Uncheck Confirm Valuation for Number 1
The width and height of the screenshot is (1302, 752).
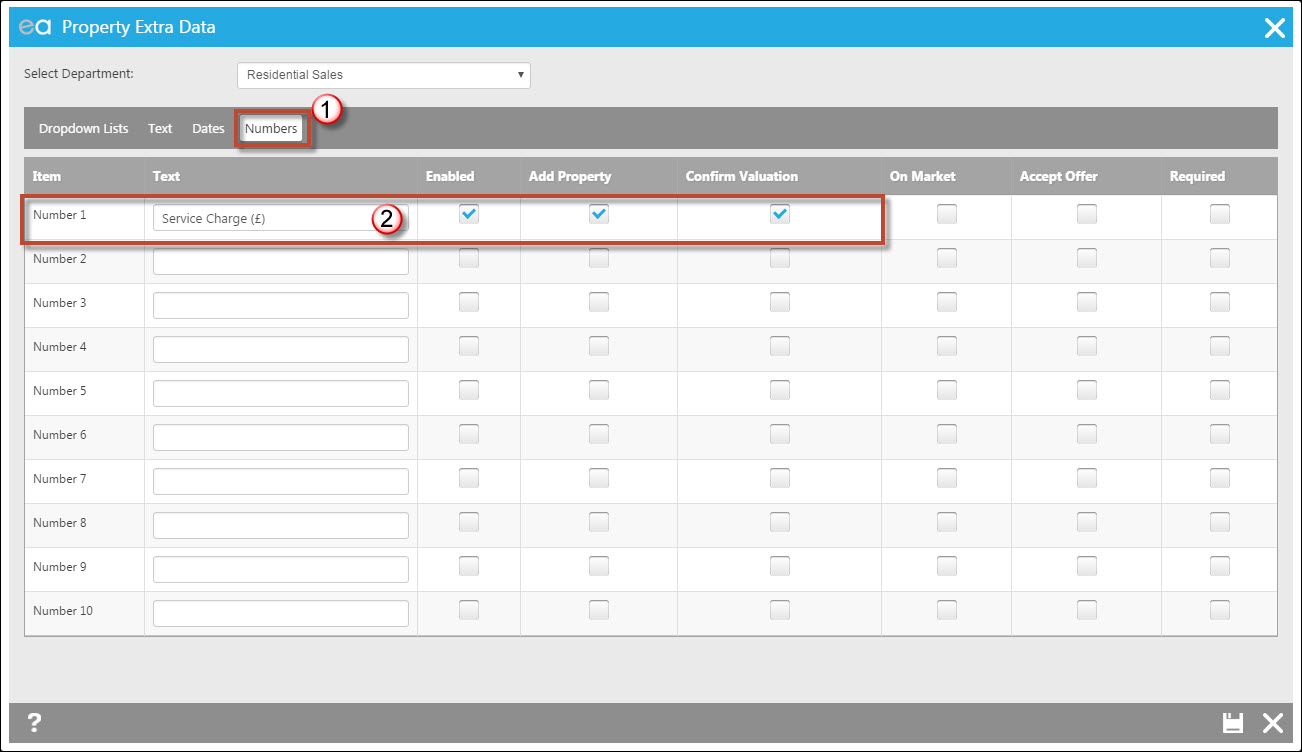click(780, 214)
